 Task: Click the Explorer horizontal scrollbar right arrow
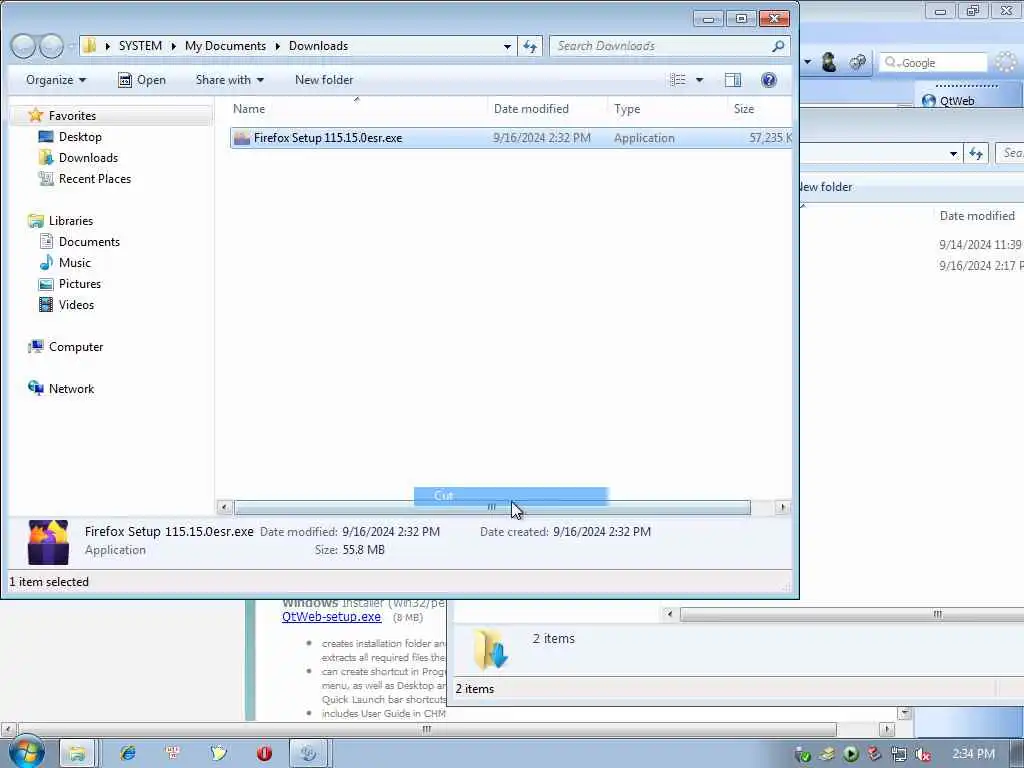[782, 507]
